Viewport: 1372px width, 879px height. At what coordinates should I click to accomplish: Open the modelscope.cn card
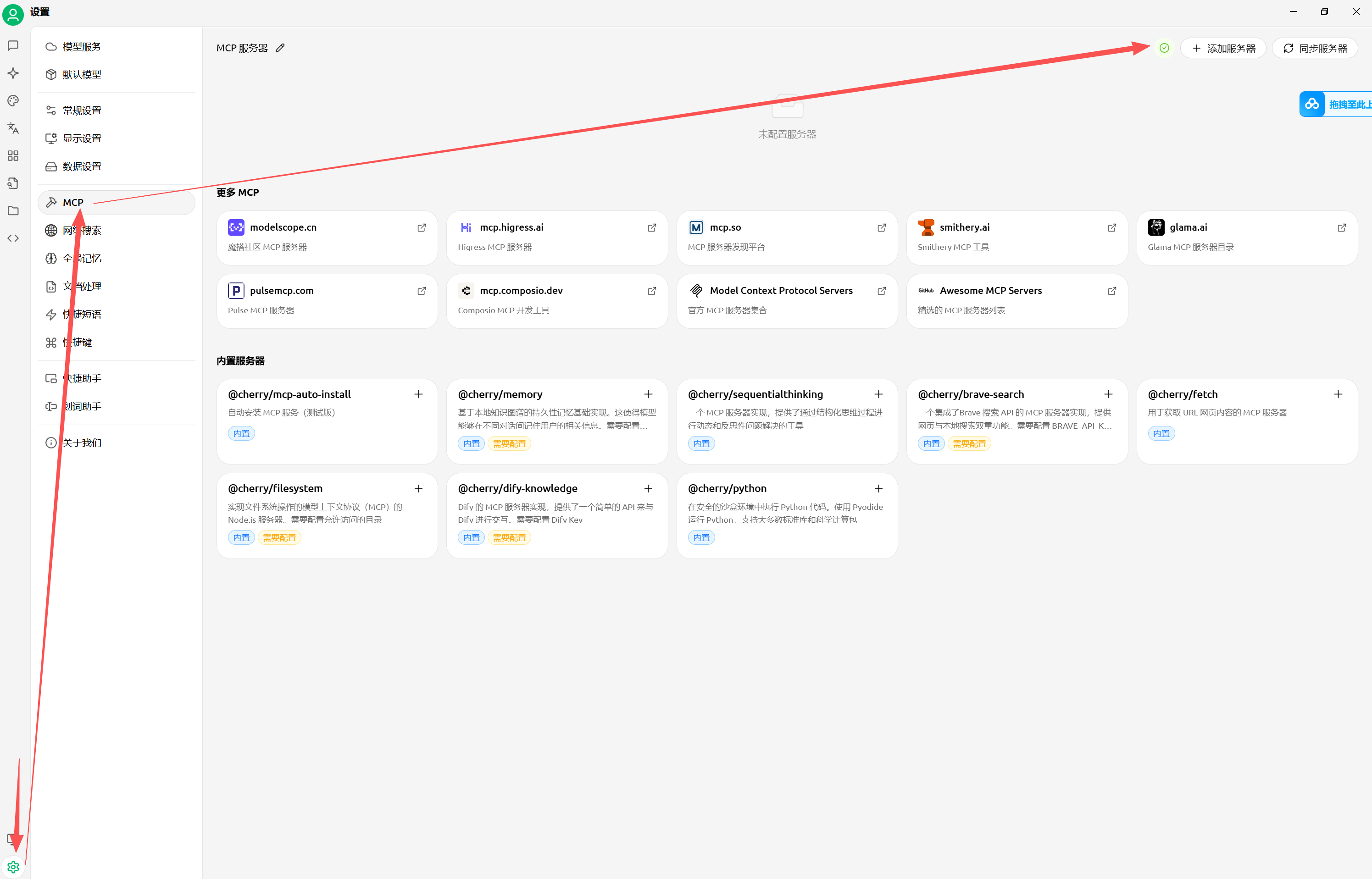[x=327, y=238]
